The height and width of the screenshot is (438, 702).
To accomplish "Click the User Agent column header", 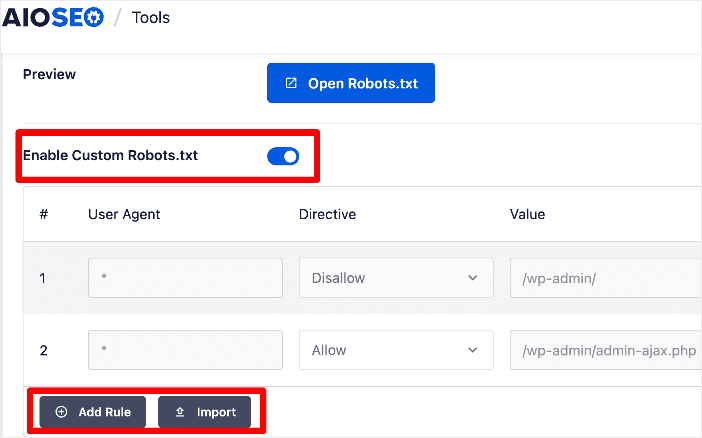I will click(x=124, y=214).
